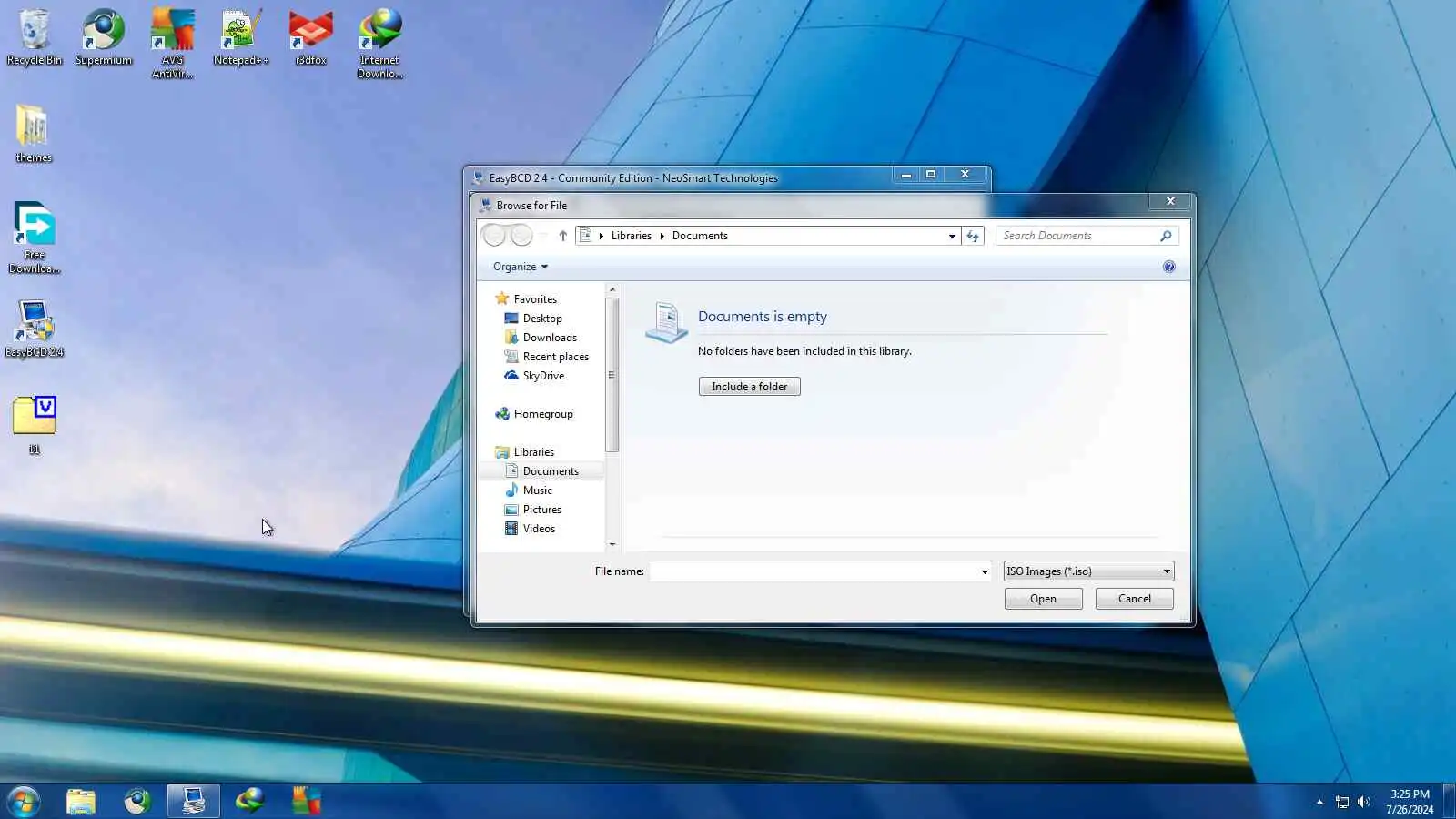Click in the File name text box
Image resolution: width=1456 pixels, height=819 pixels.
(814, 571)
